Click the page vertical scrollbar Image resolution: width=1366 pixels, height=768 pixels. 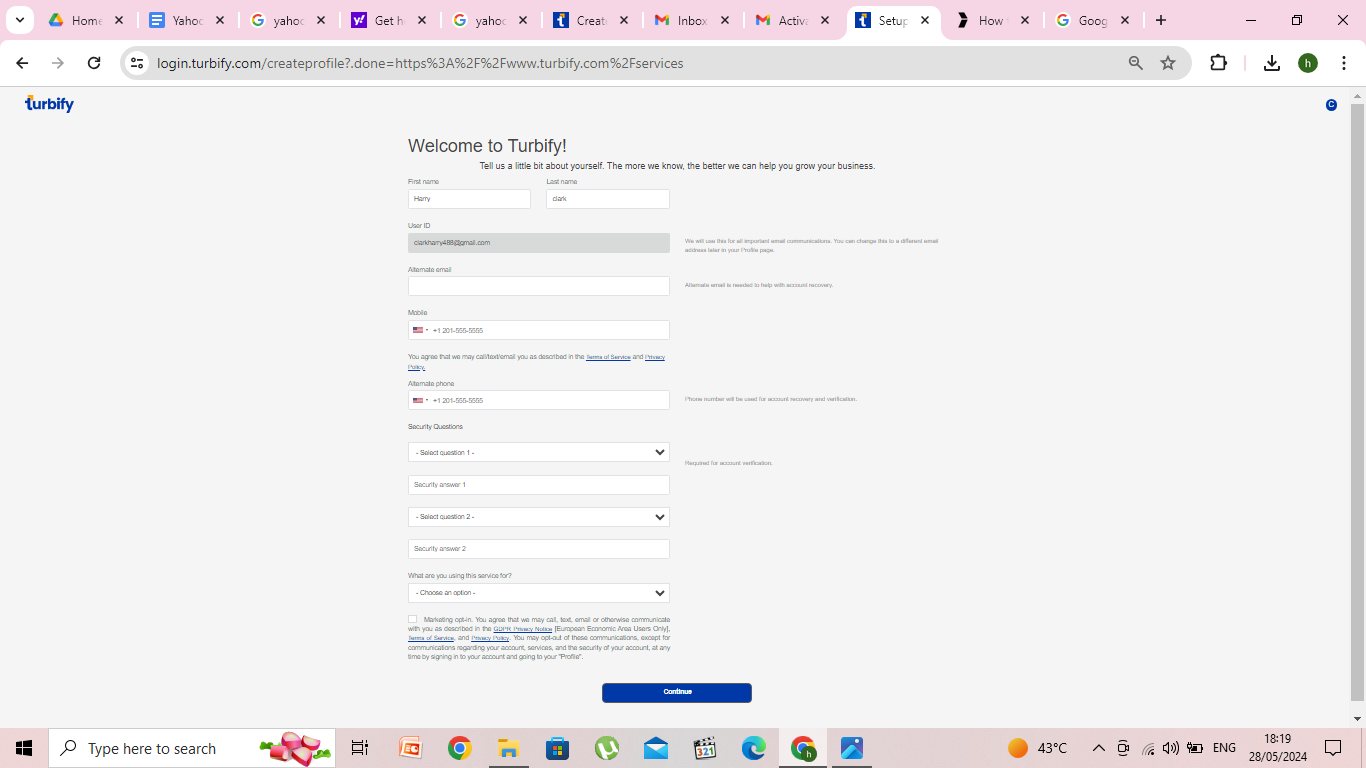[x=1357, y=400]
